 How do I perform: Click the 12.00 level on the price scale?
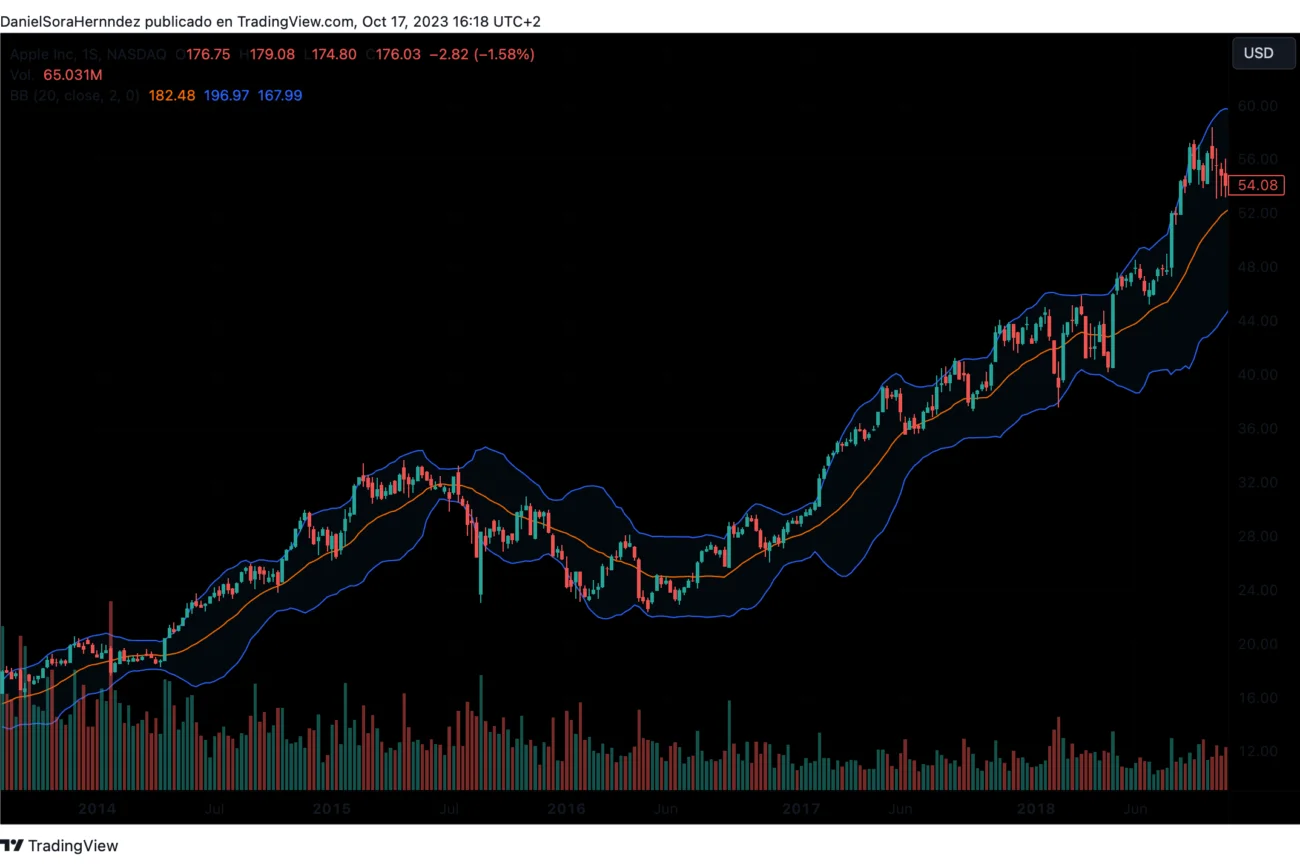pos(1257,751)
